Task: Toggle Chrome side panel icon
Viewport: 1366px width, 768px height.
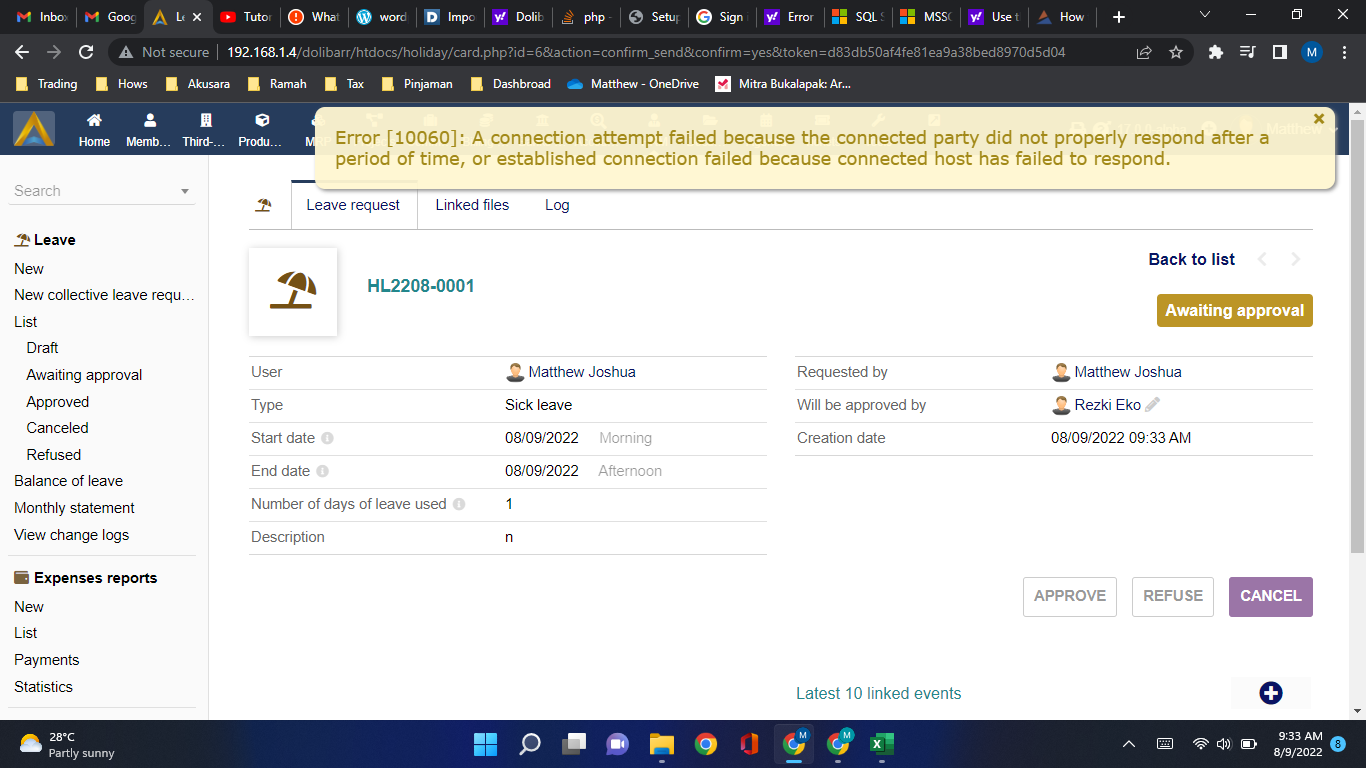Action: point(1279,52)
